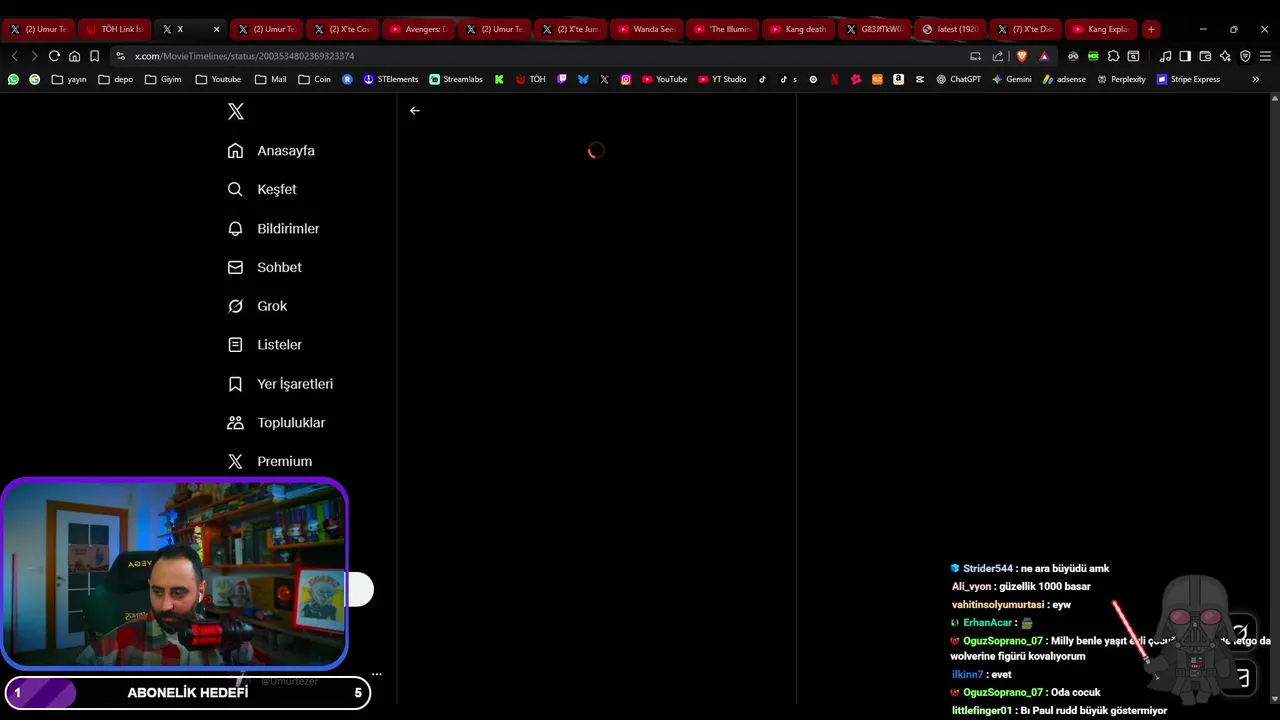1280x720 pixels.
Task: Open the Amazon bookmark icon
Action: tap(898, 79)
